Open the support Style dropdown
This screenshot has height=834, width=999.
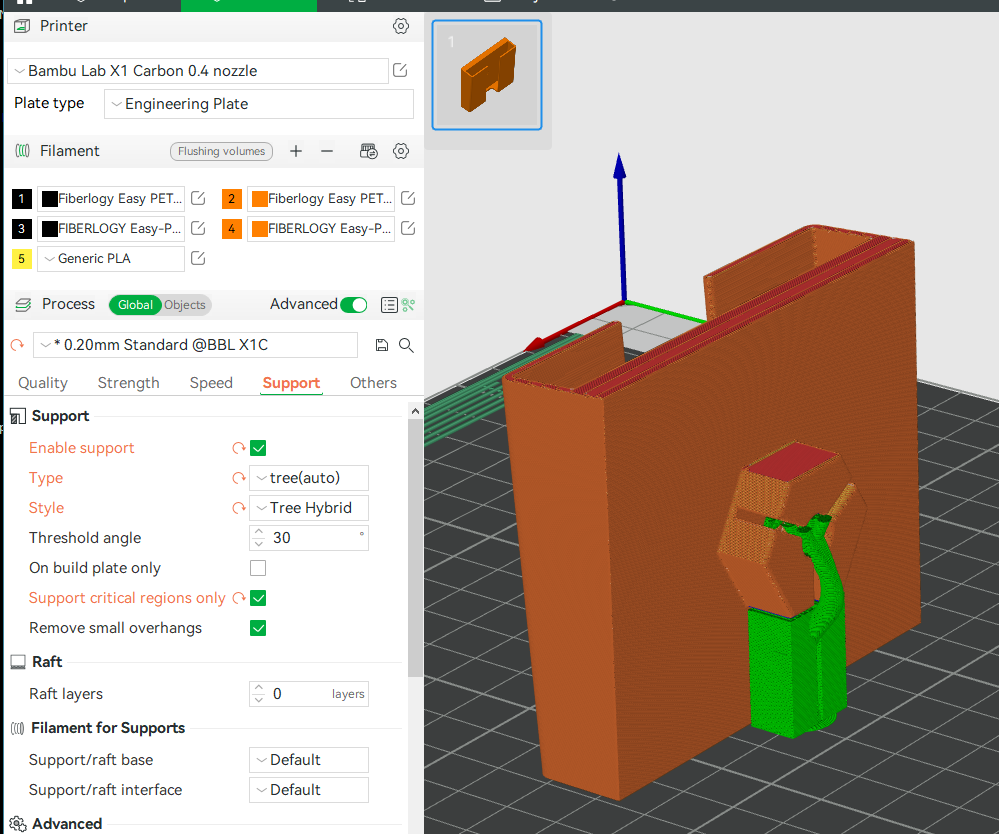309,508
